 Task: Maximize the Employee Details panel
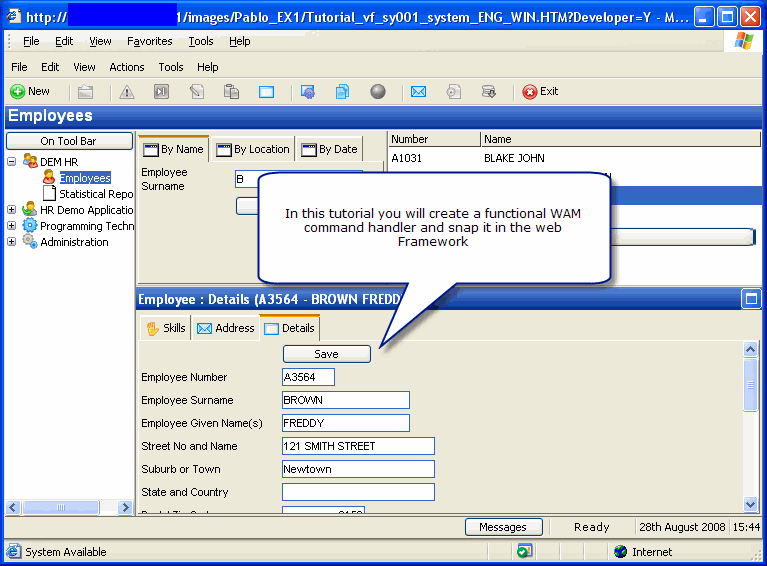(x=751, y=298)
